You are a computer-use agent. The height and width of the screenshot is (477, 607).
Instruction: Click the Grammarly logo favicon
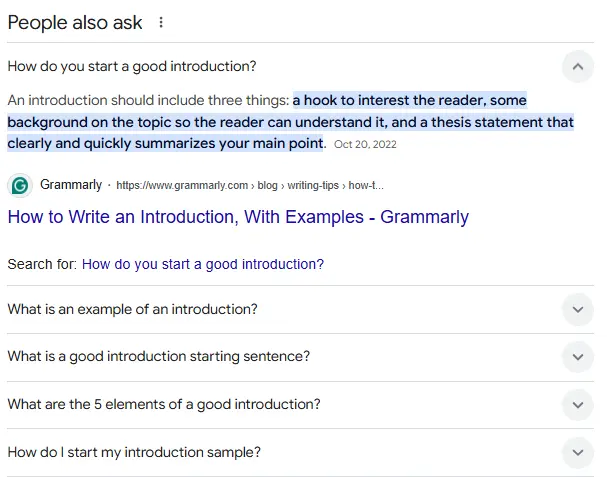click(x=20, y=185)
